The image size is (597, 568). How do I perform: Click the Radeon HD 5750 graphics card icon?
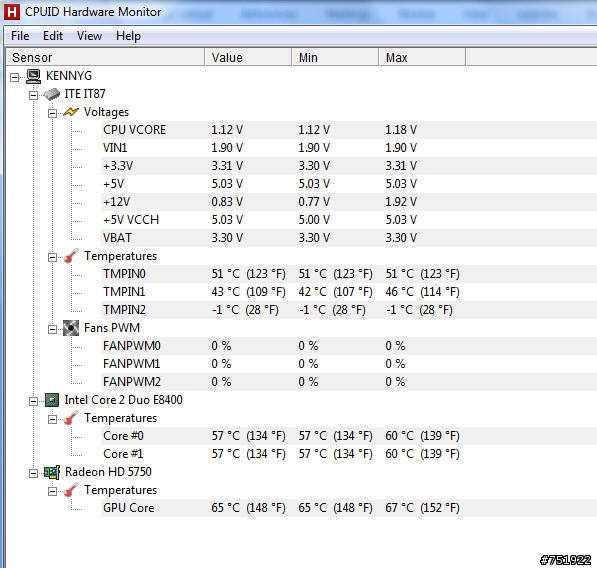[52, 472]
